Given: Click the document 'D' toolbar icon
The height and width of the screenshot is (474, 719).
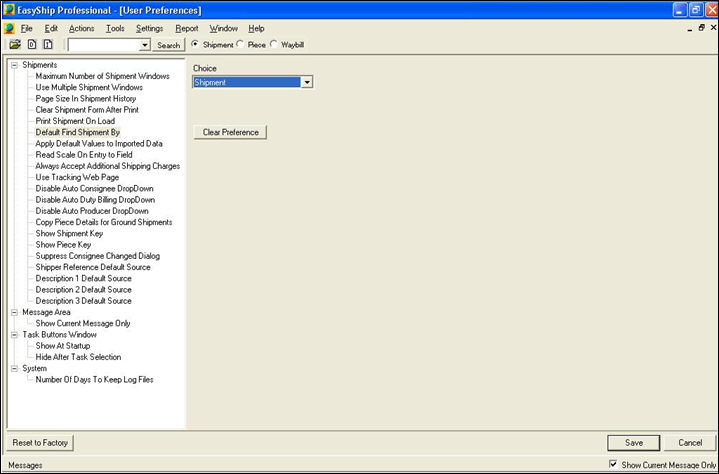Looking at the screenshot, I should coord(32,44).
